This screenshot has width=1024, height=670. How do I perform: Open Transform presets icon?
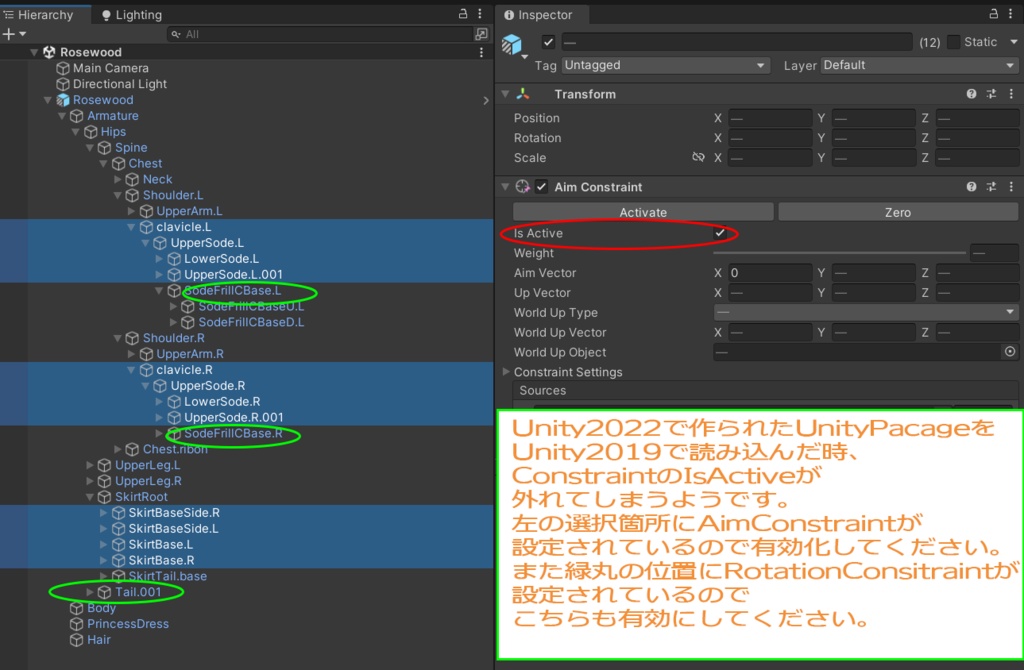[x=991, y=94]
